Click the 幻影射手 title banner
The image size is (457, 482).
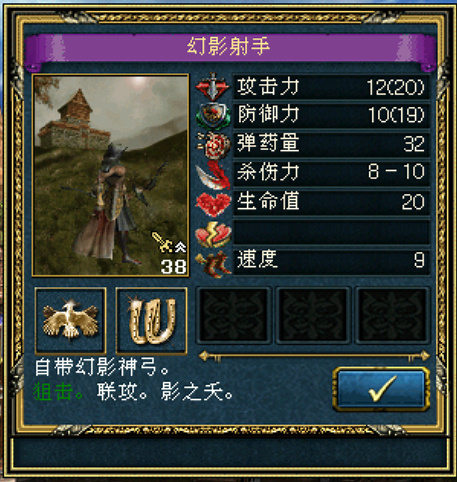(x=229, y=47)
